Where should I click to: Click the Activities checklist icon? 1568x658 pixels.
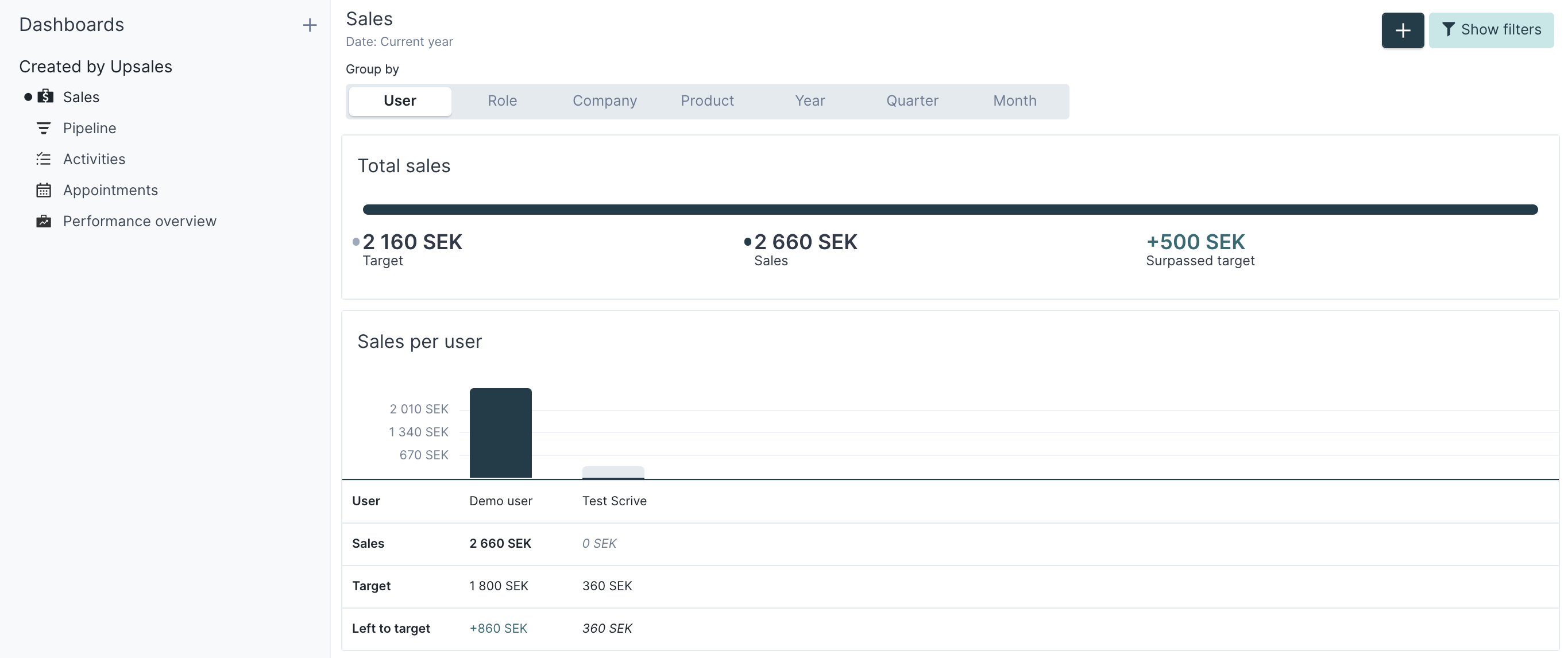click(x=43, y=159)
